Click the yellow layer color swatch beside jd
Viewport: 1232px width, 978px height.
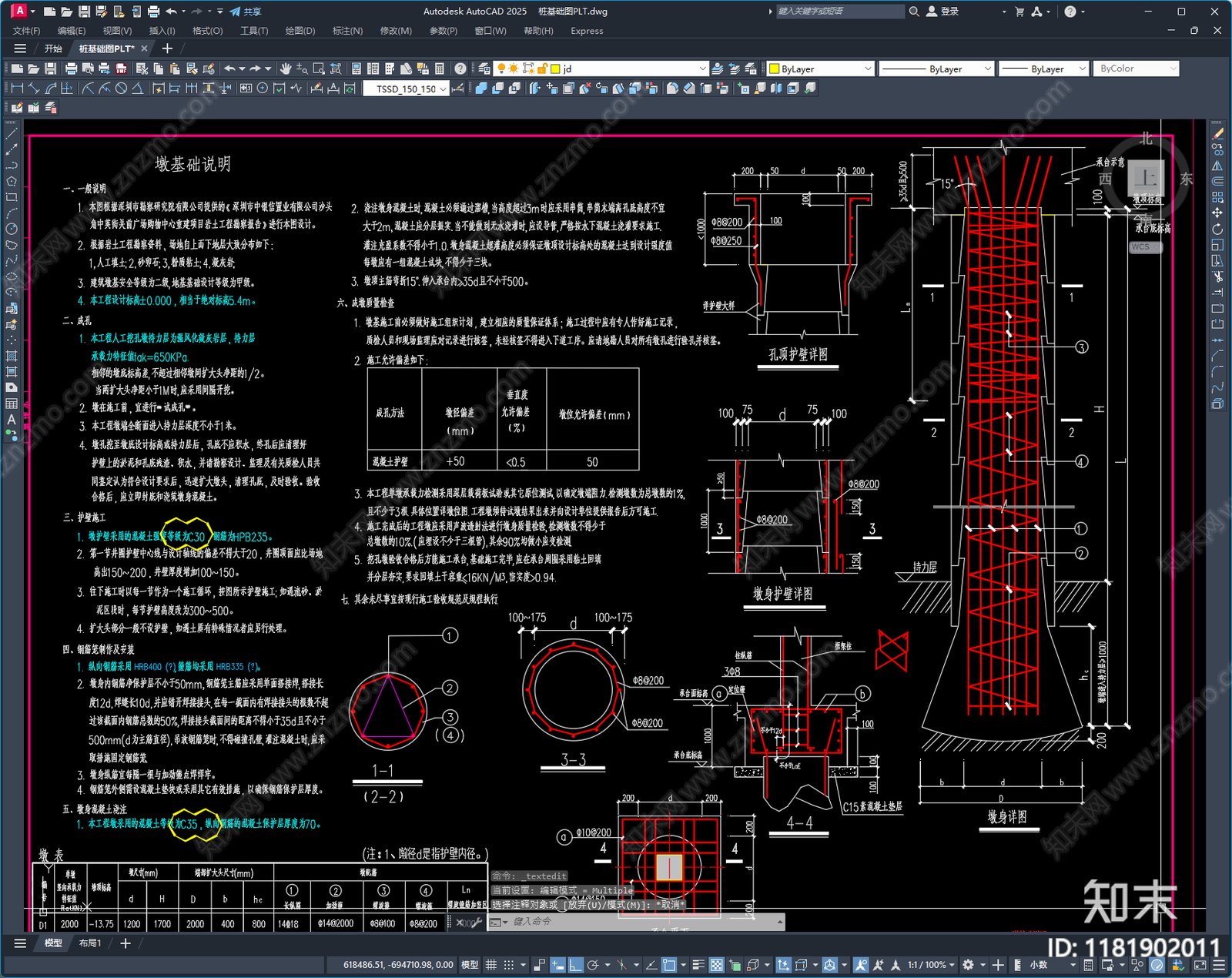point(555,69)
